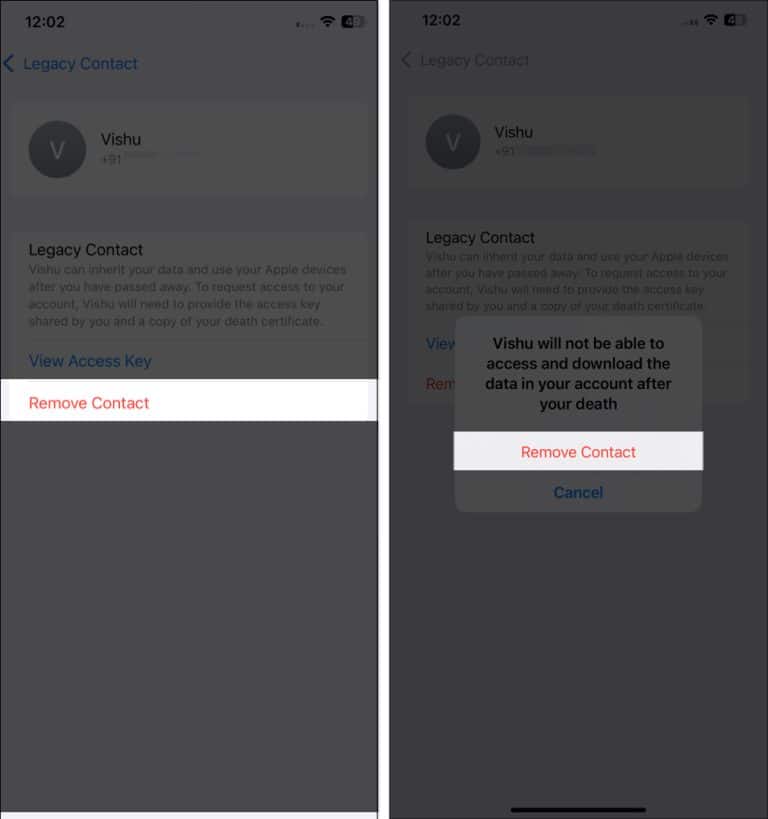This screenshot has width=768, height=819.
Task: Tap battery icon in right status bar
Action: (735, 20)
